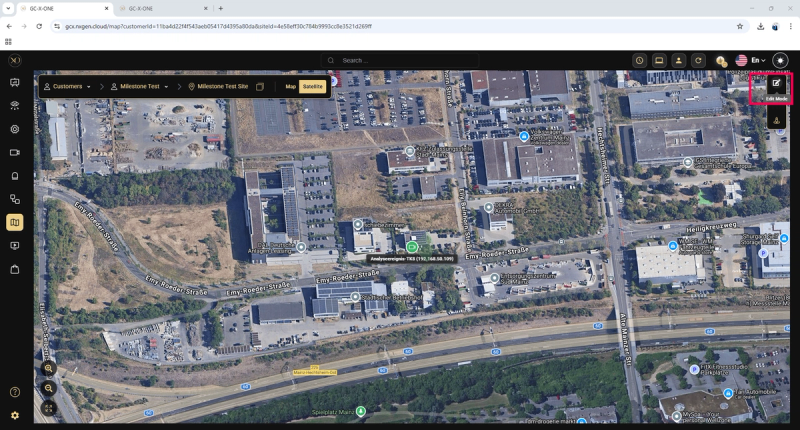
Task: Click the Analyseereignis-TK8 device label
Action: 412,259
